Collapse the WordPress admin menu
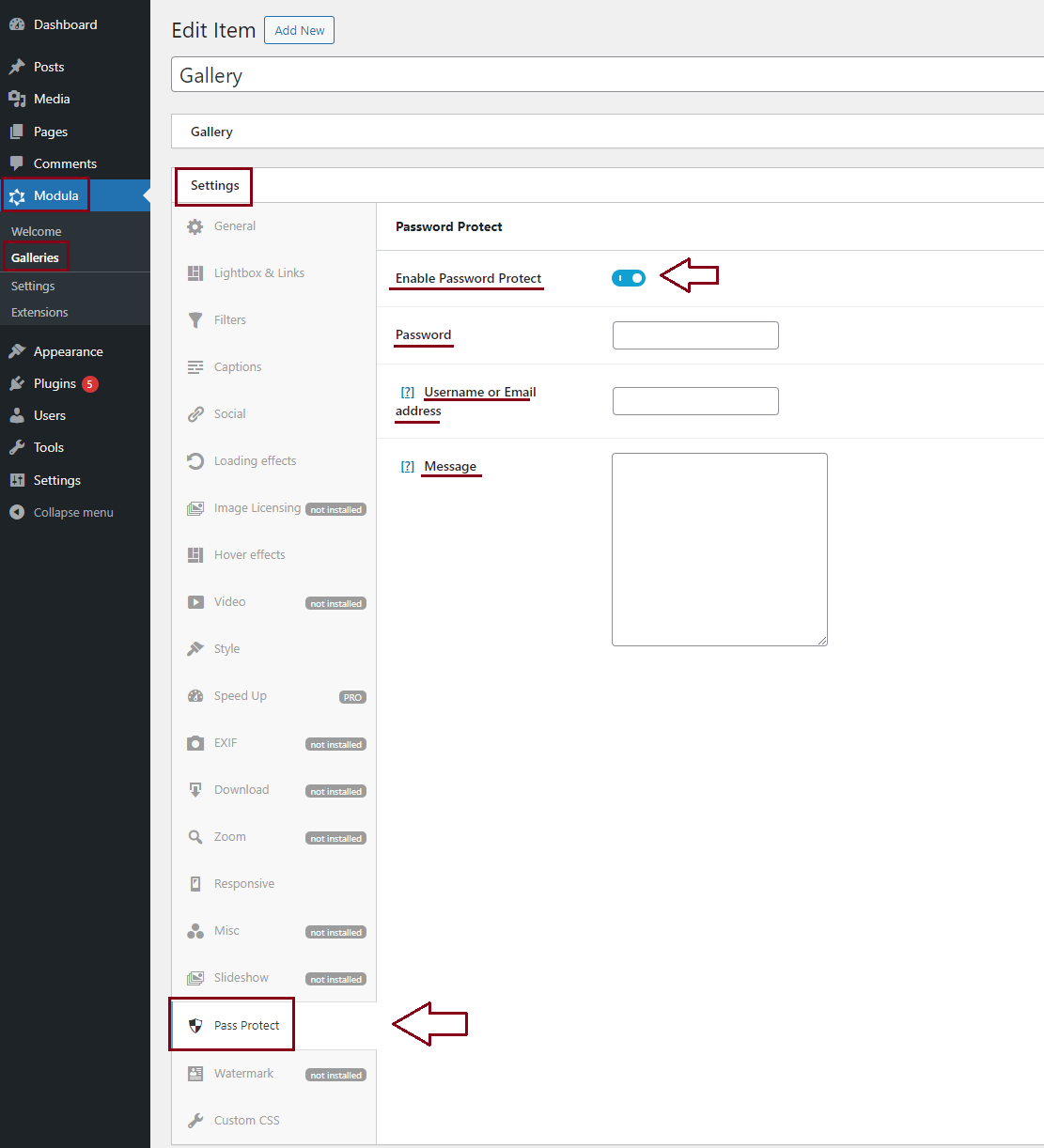 tap(72, 512)
